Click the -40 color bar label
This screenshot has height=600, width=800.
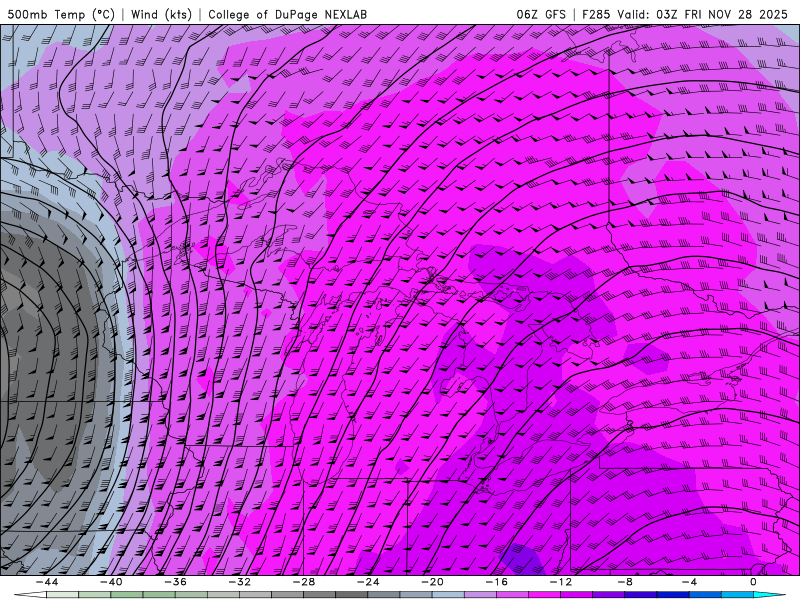pos(111,582)
